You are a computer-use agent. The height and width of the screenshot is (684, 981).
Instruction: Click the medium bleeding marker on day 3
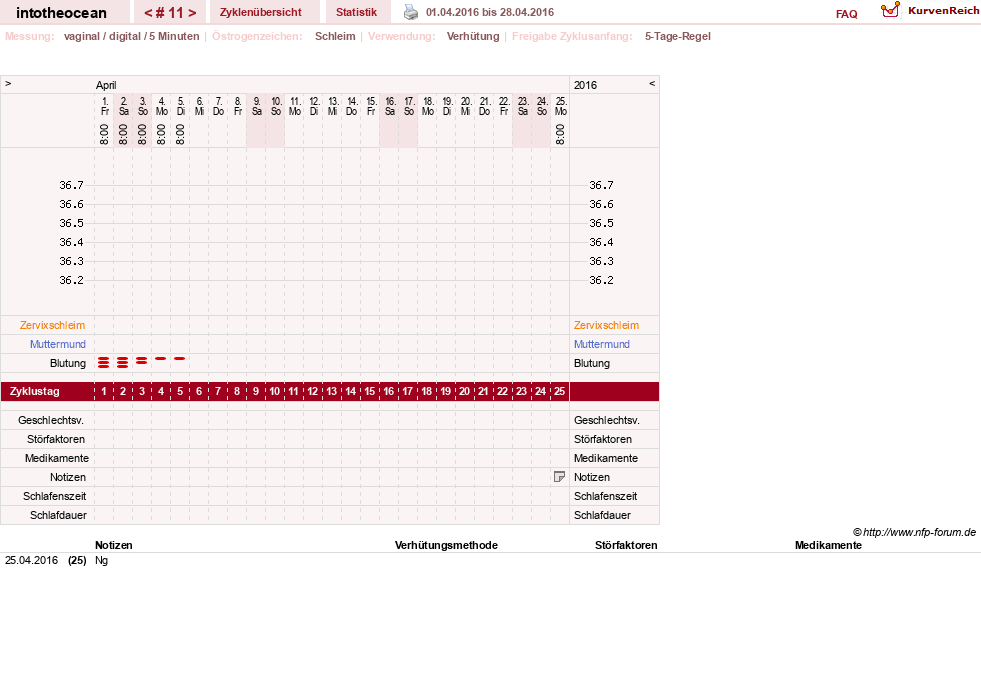[x=141, y=360]
